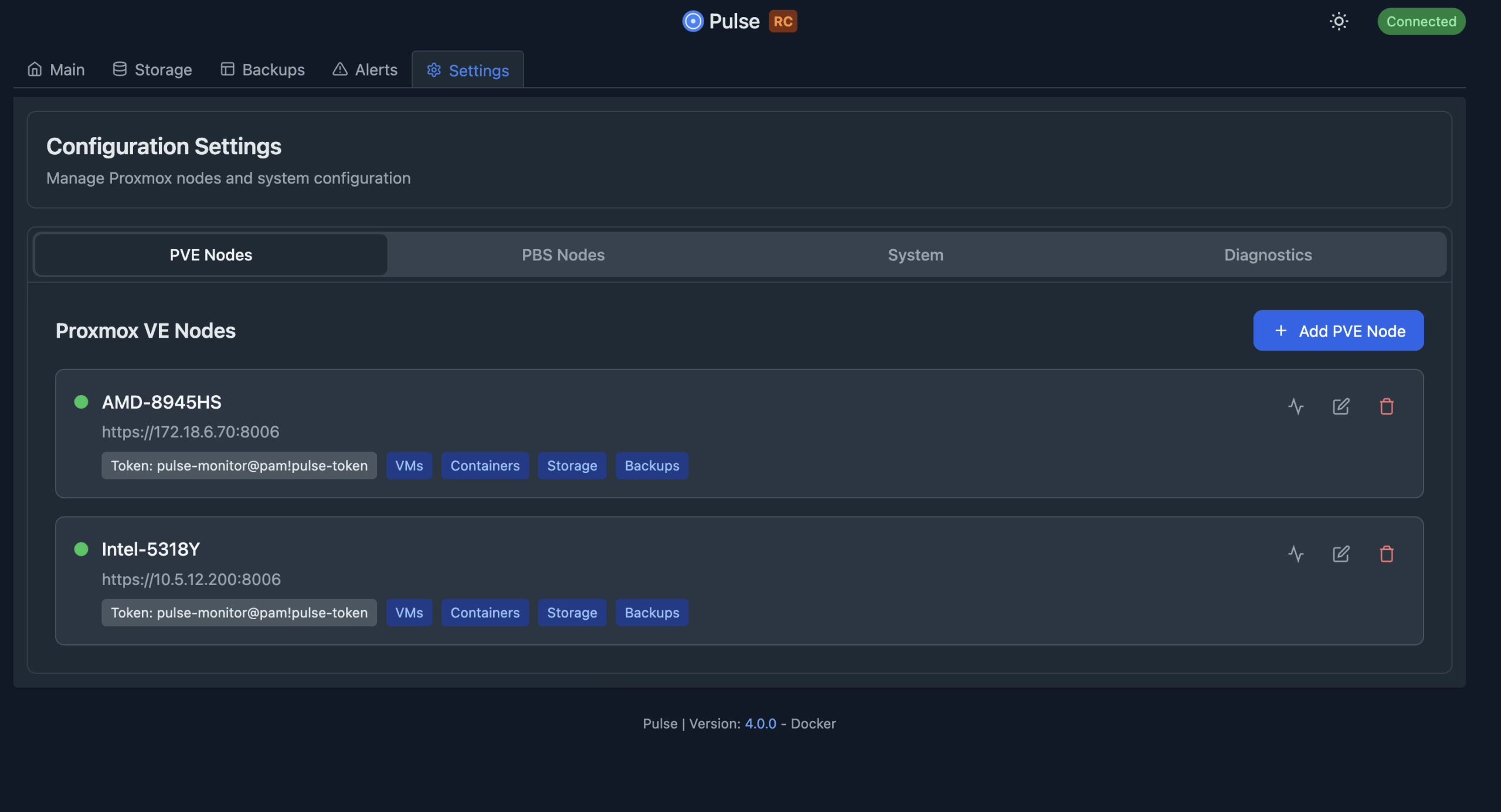
Task: Edit the Intel-5318Y node
Action: tap(1341, 554)
